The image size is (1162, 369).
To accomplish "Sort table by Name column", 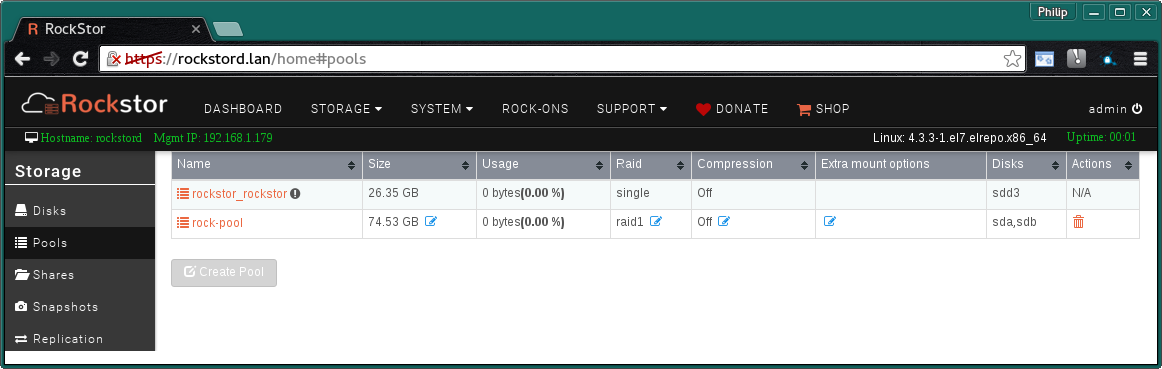I will [267, 164].
